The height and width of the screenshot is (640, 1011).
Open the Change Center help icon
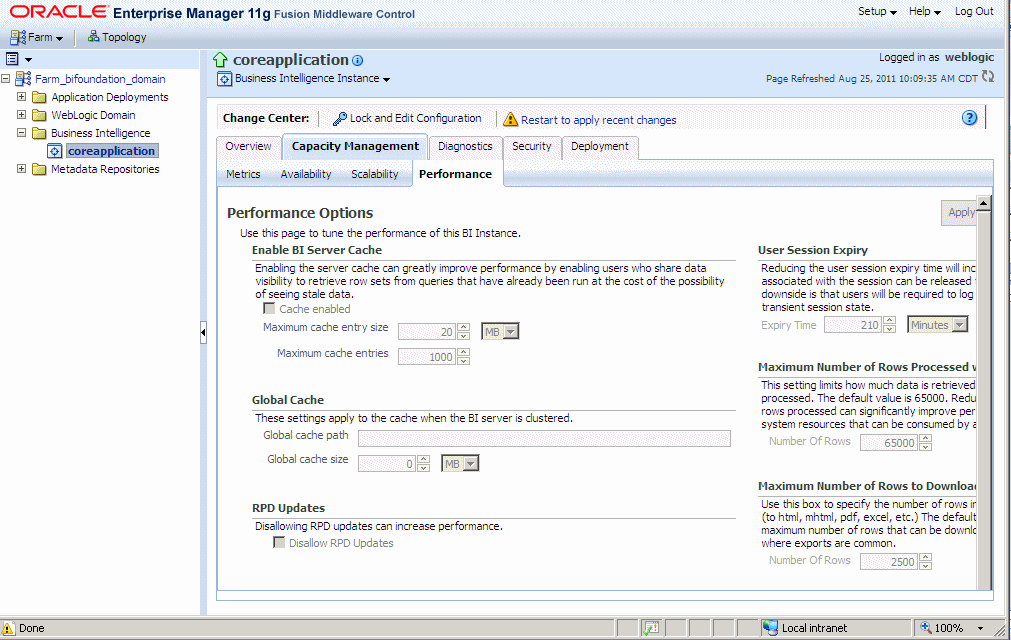click(970, 118)
